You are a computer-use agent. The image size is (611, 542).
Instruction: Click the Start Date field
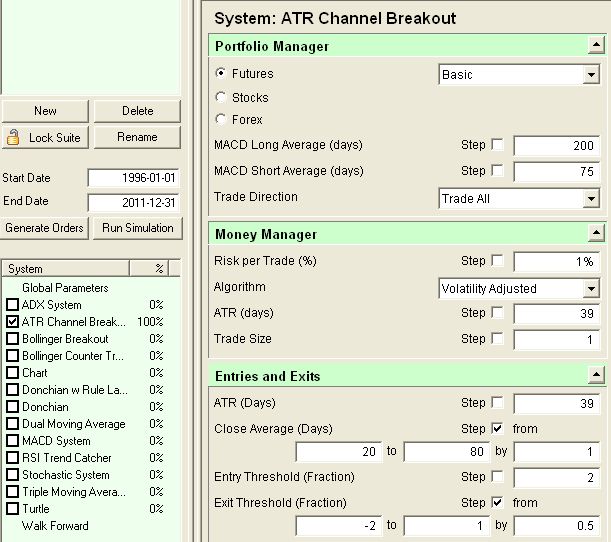(133, 178)
